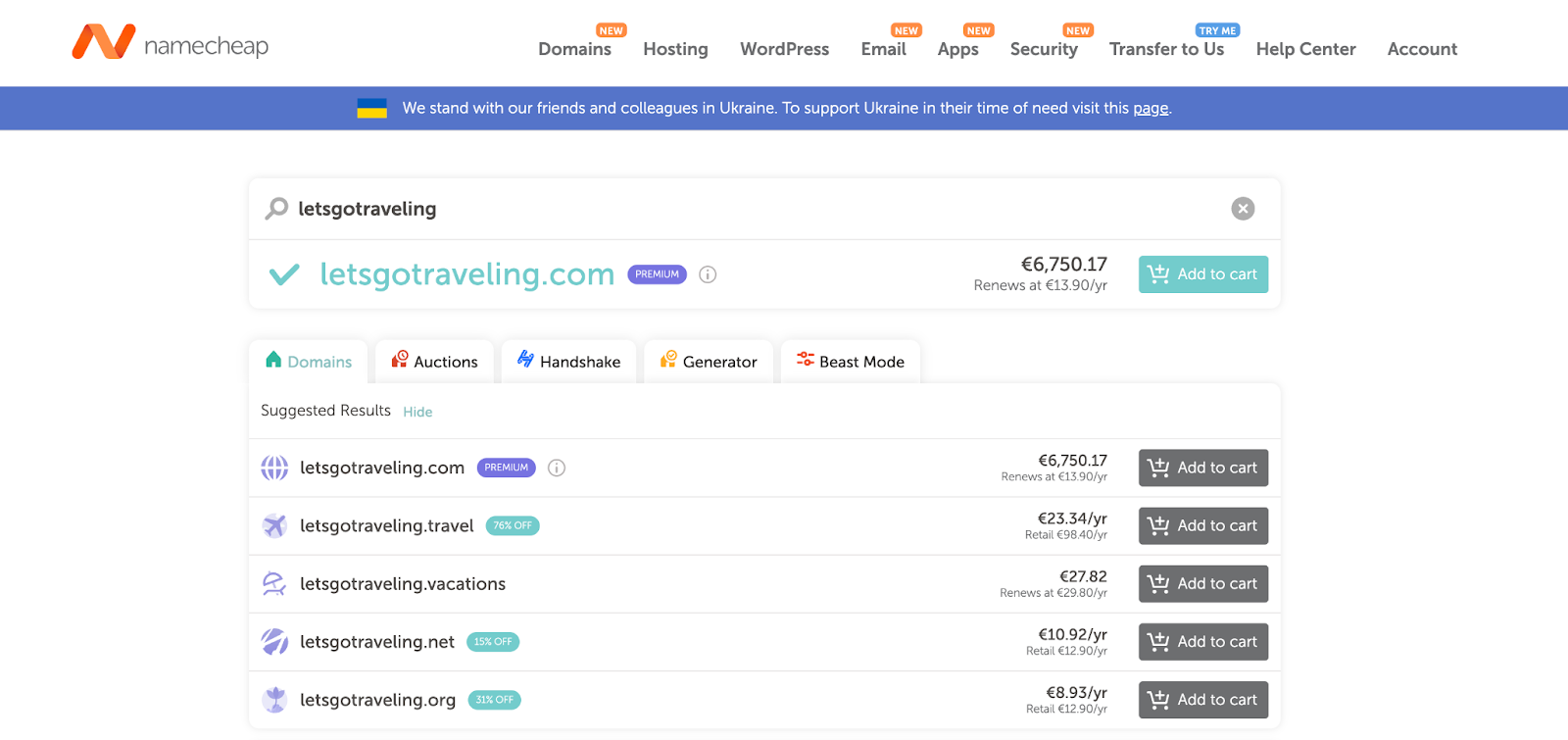Image resolution: width=1568 pixels, height=740 pixels.
Task: Click the letsgotraveling.travel domain name
Action: [x=387, y=525]
